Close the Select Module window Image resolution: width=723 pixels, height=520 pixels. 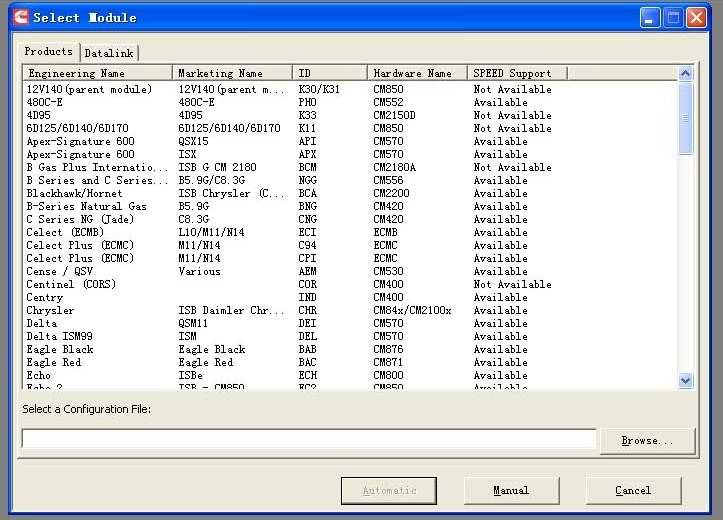coord(697,18)
